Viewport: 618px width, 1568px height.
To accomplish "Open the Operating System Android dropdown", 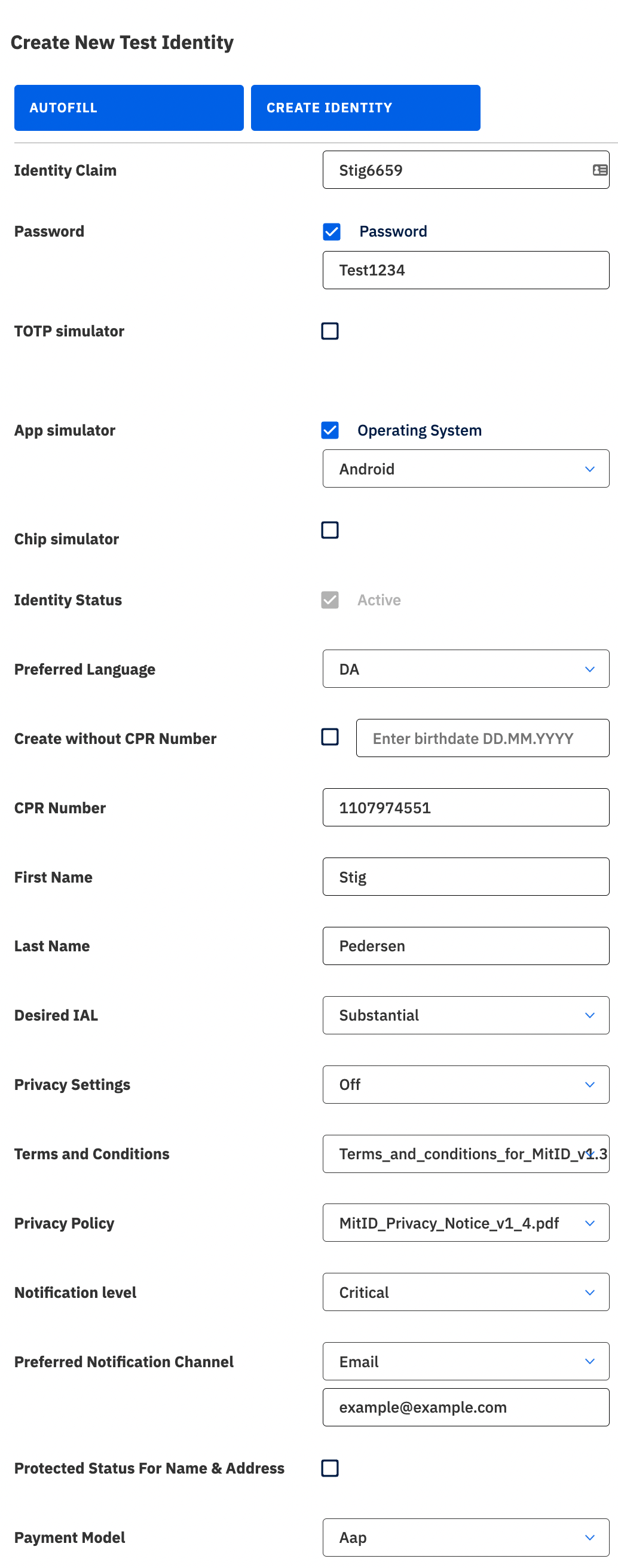I will (465, 468).
